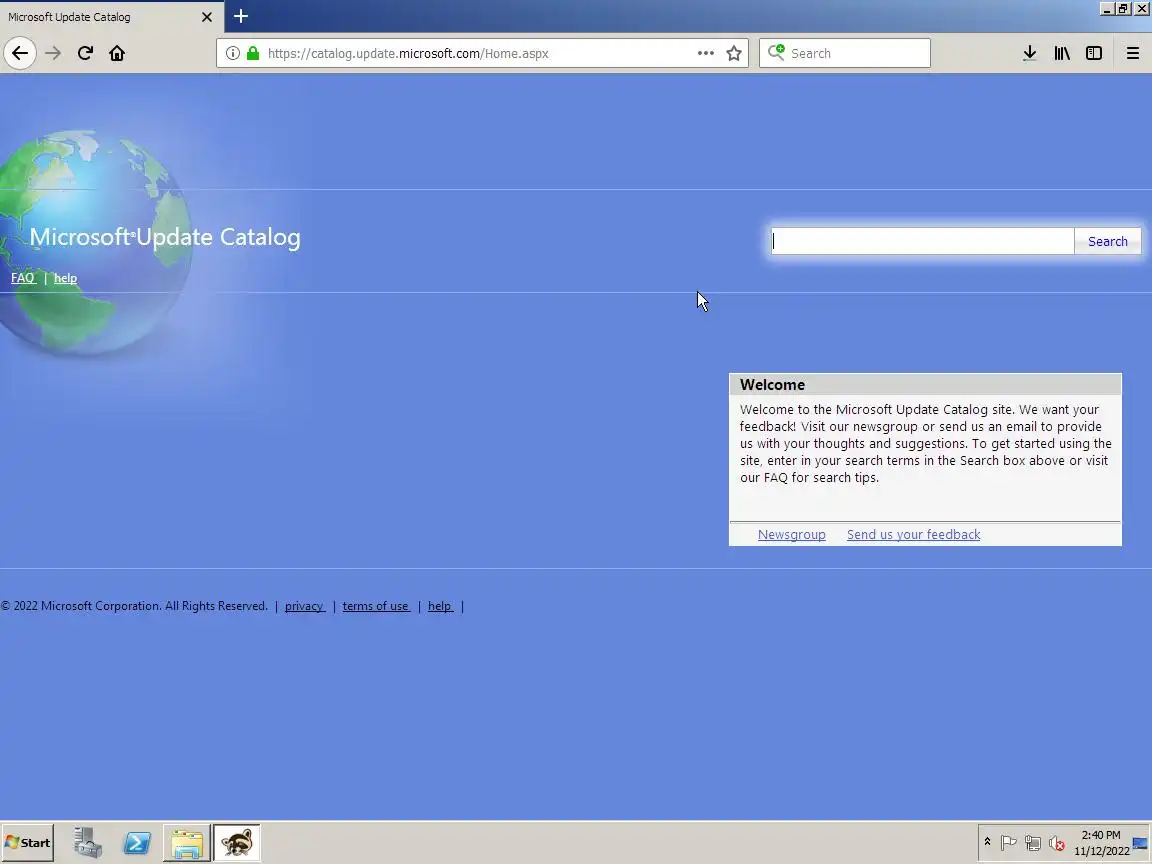Open the browser home page
The height and width of the screenshot is (864, 1152).
tap(117, 53)
